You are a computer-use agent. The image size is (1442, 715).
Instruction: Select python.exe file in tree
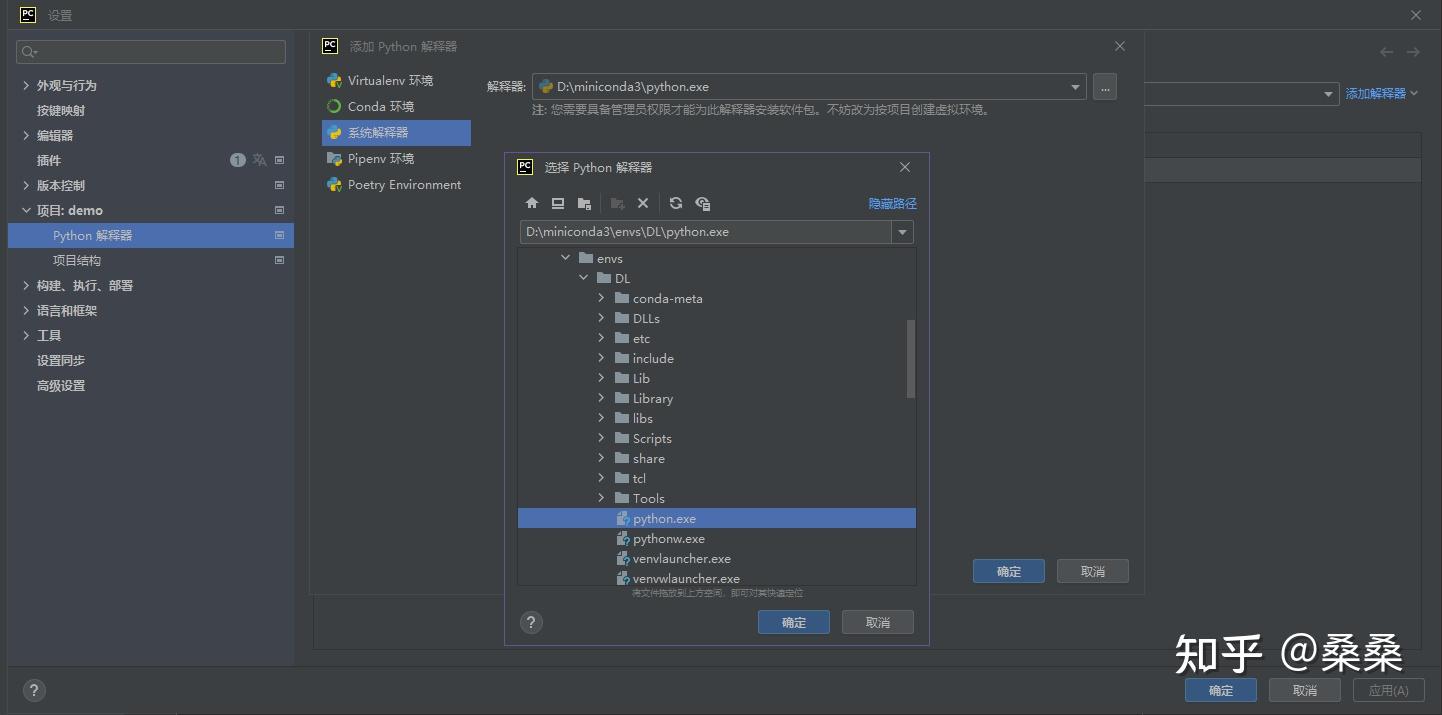click(717, 518)
